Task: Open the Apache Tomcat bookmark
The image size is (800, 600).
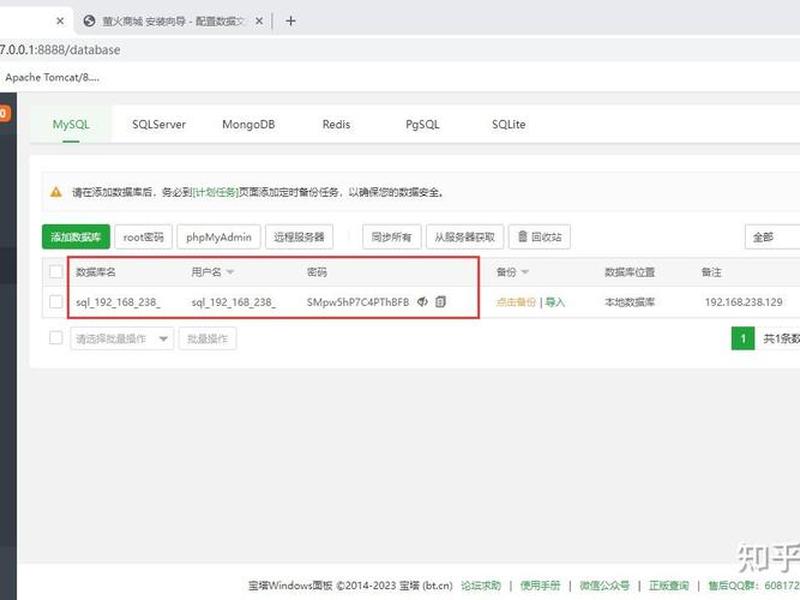Action: click(53, 78)
